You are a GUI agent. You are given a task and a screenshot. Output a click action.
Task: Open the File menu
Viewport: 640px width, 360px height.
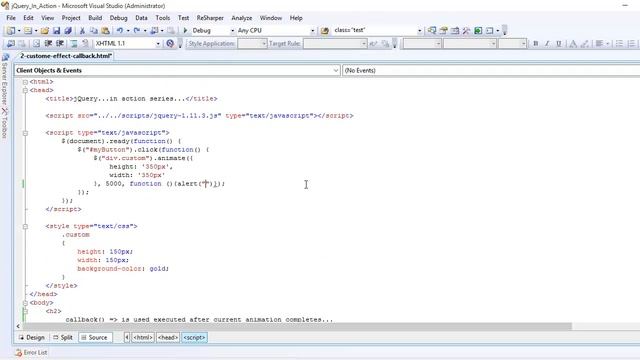(x=11, y=18)
